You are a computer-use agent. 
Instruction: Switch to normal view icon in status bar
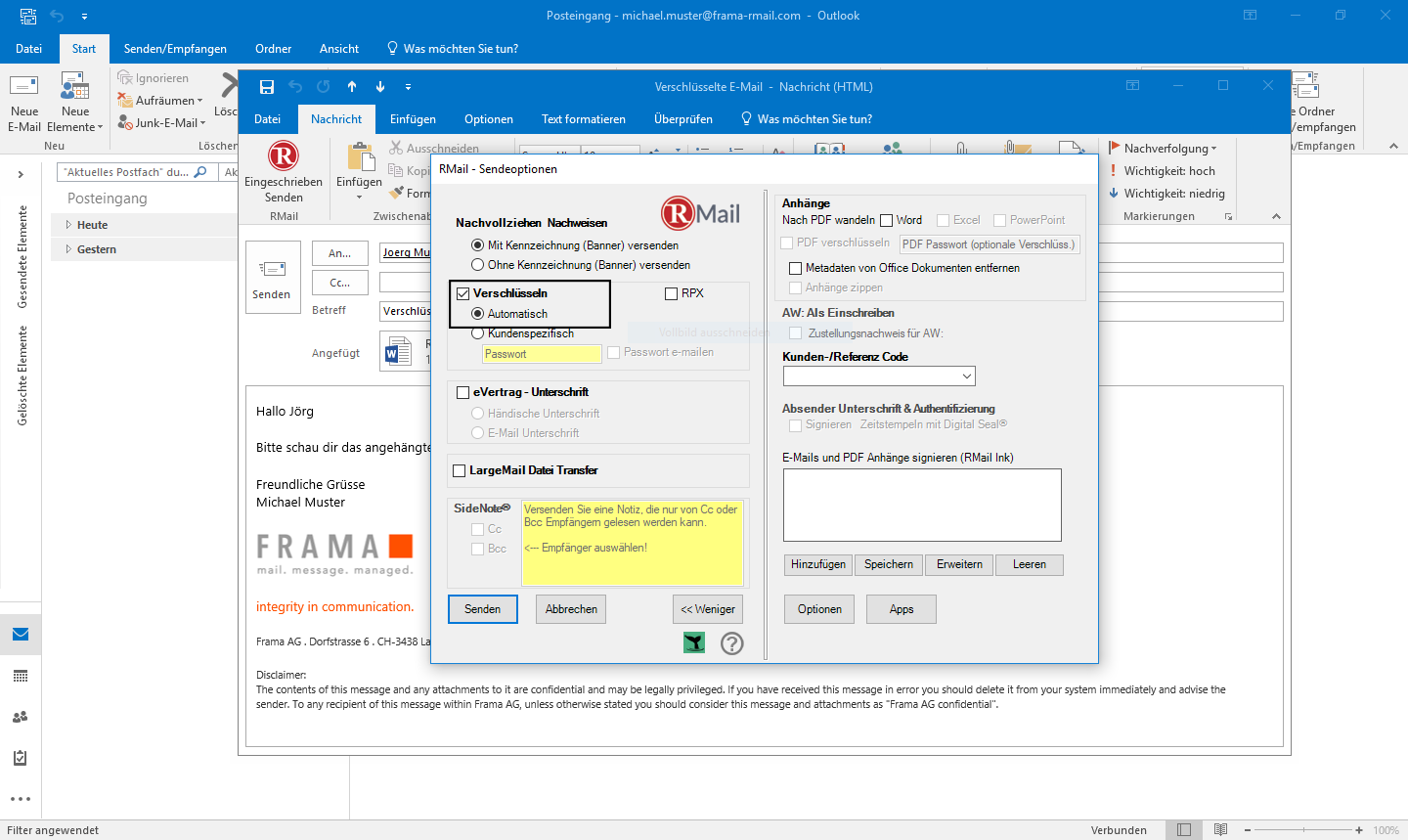[1184, 829]
